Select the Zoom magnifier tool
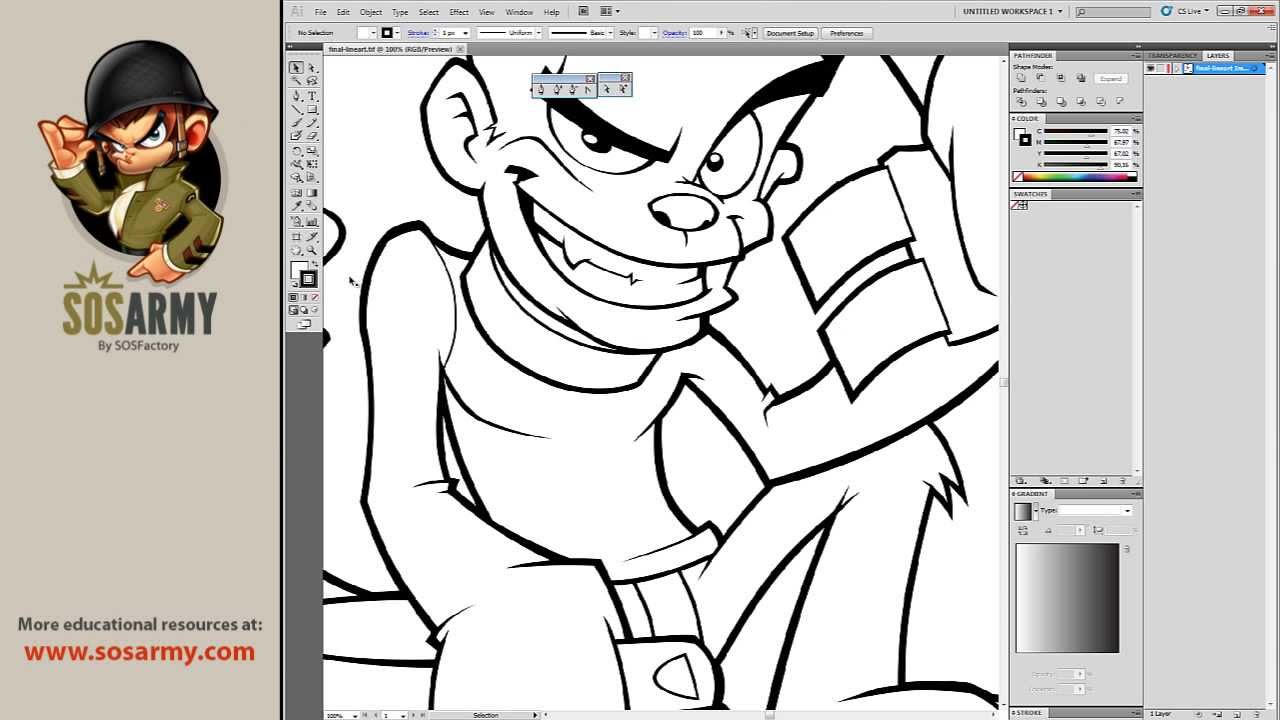Screen dimensions: 1280x720 pyautogui.click(x=312, y=250)
